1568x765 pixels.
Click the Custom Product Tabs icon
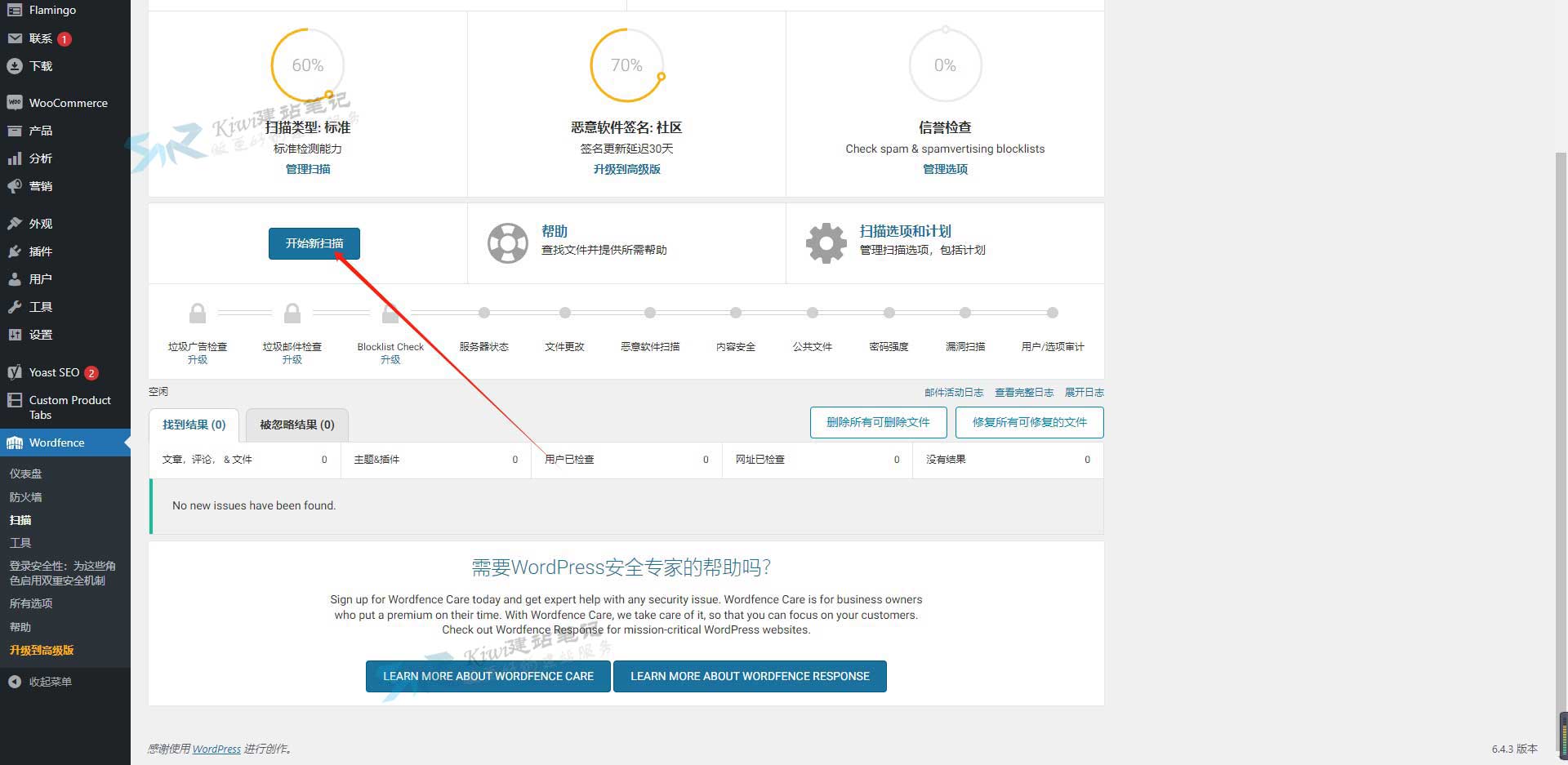(x=15, y=400)
